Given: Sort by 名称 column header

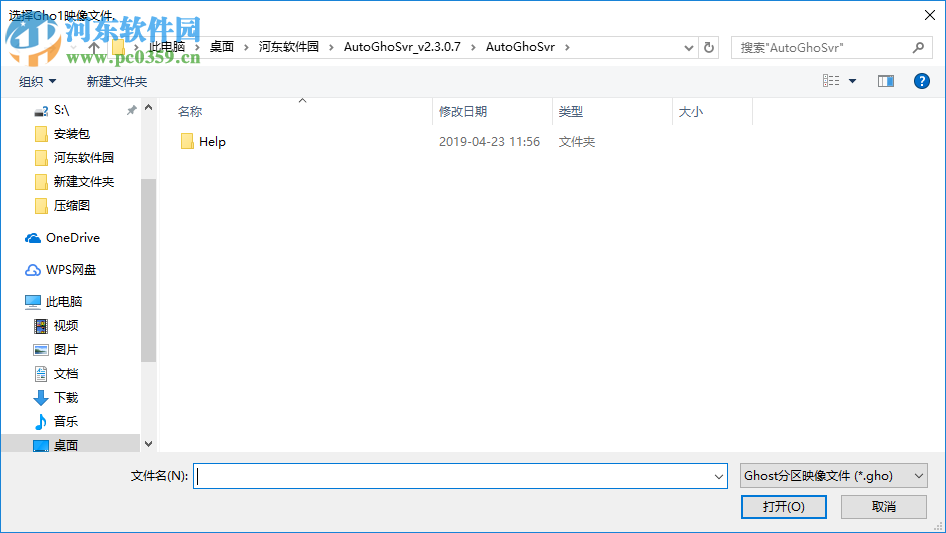Looking at the screenshot, I should coord(189,112).
